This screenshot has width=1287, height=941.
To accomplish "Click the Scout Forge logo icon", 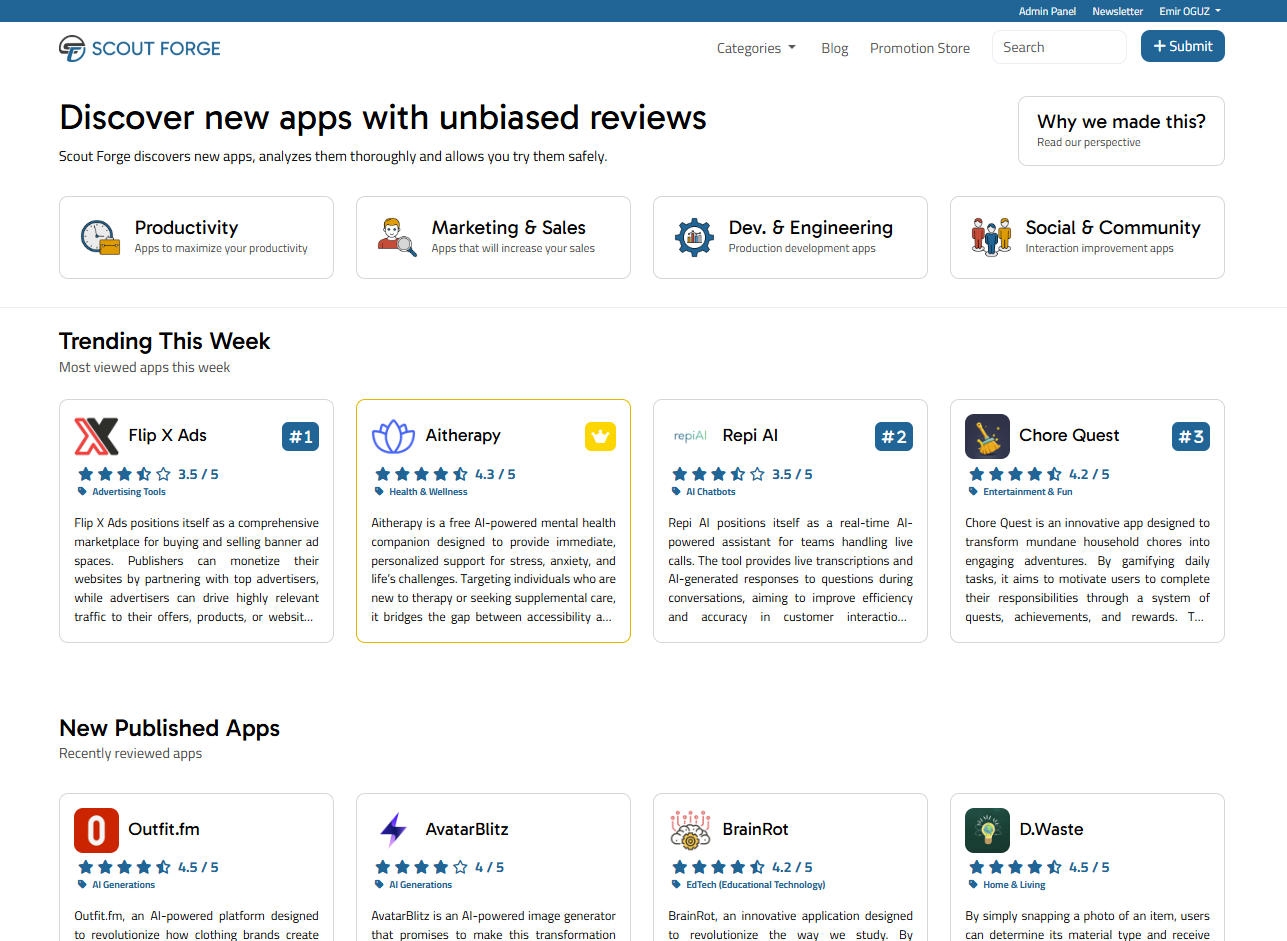I will point(72,48).
